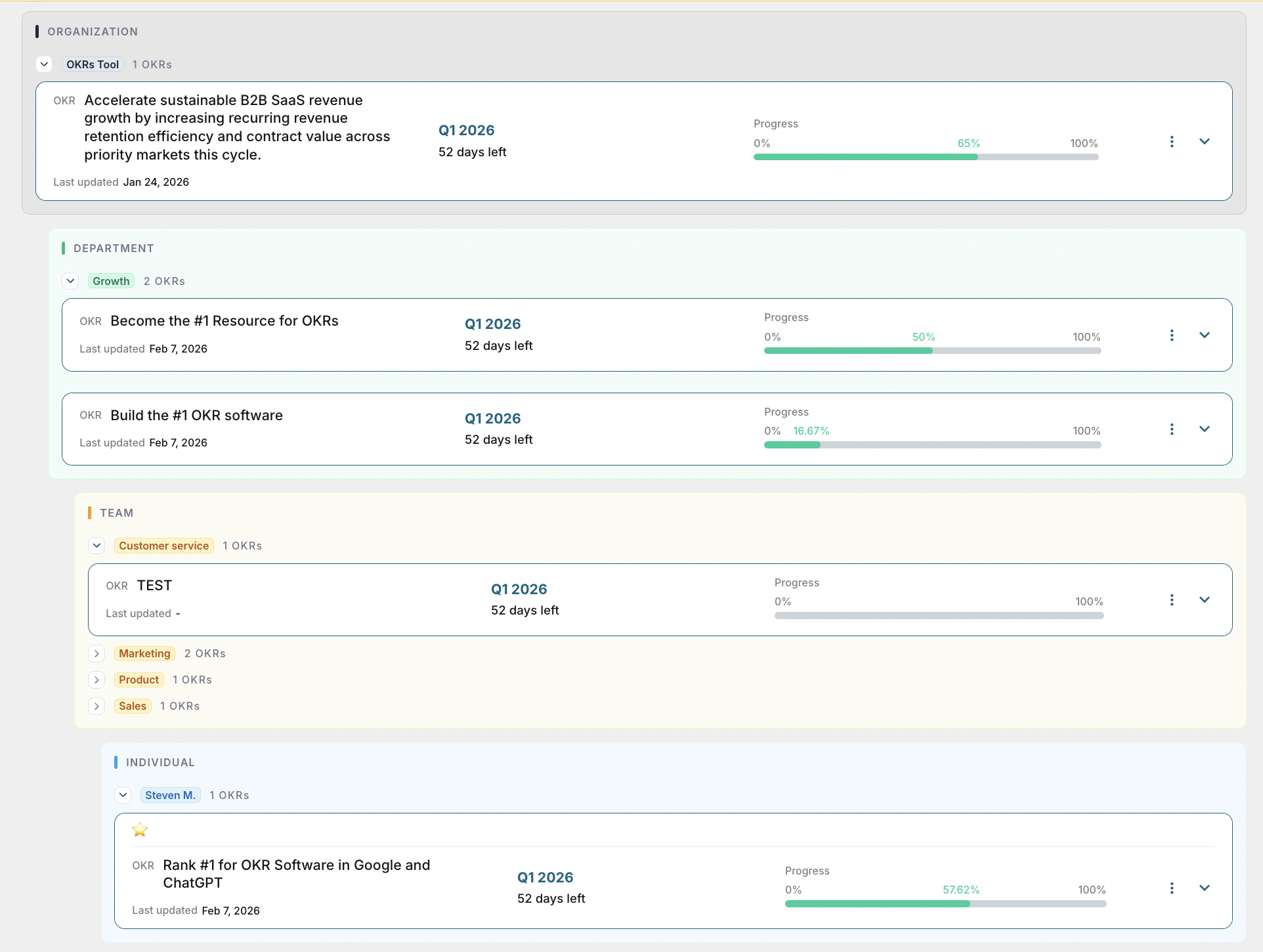Expand the Product team OKRs

tap(96, 680)
